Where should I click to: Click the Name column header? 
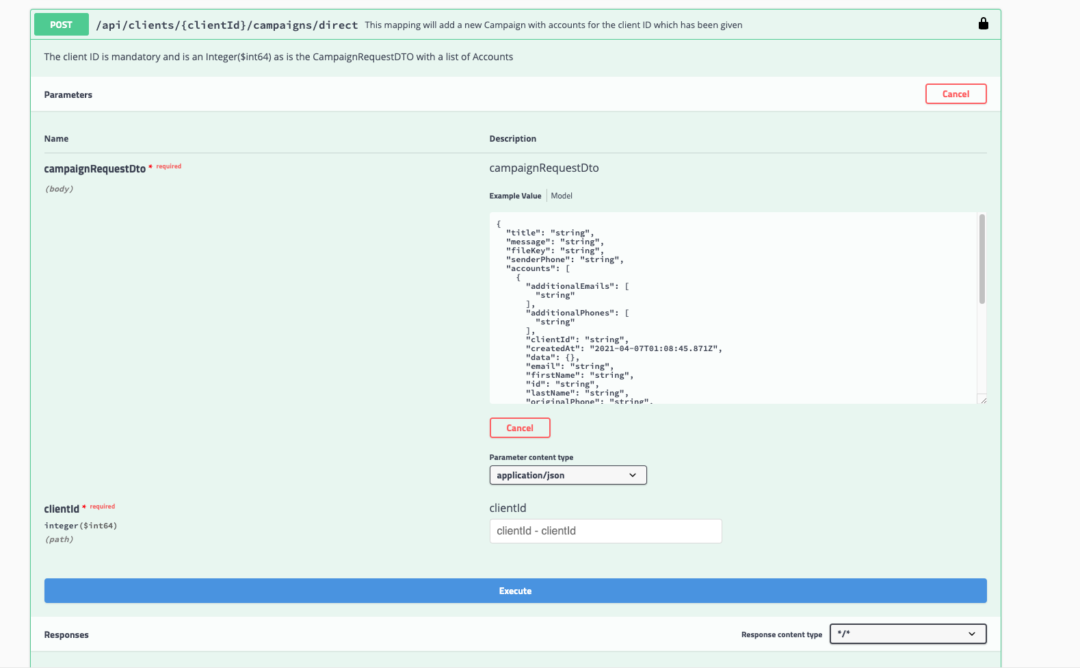pyautogui.click(x=56, y=138)
